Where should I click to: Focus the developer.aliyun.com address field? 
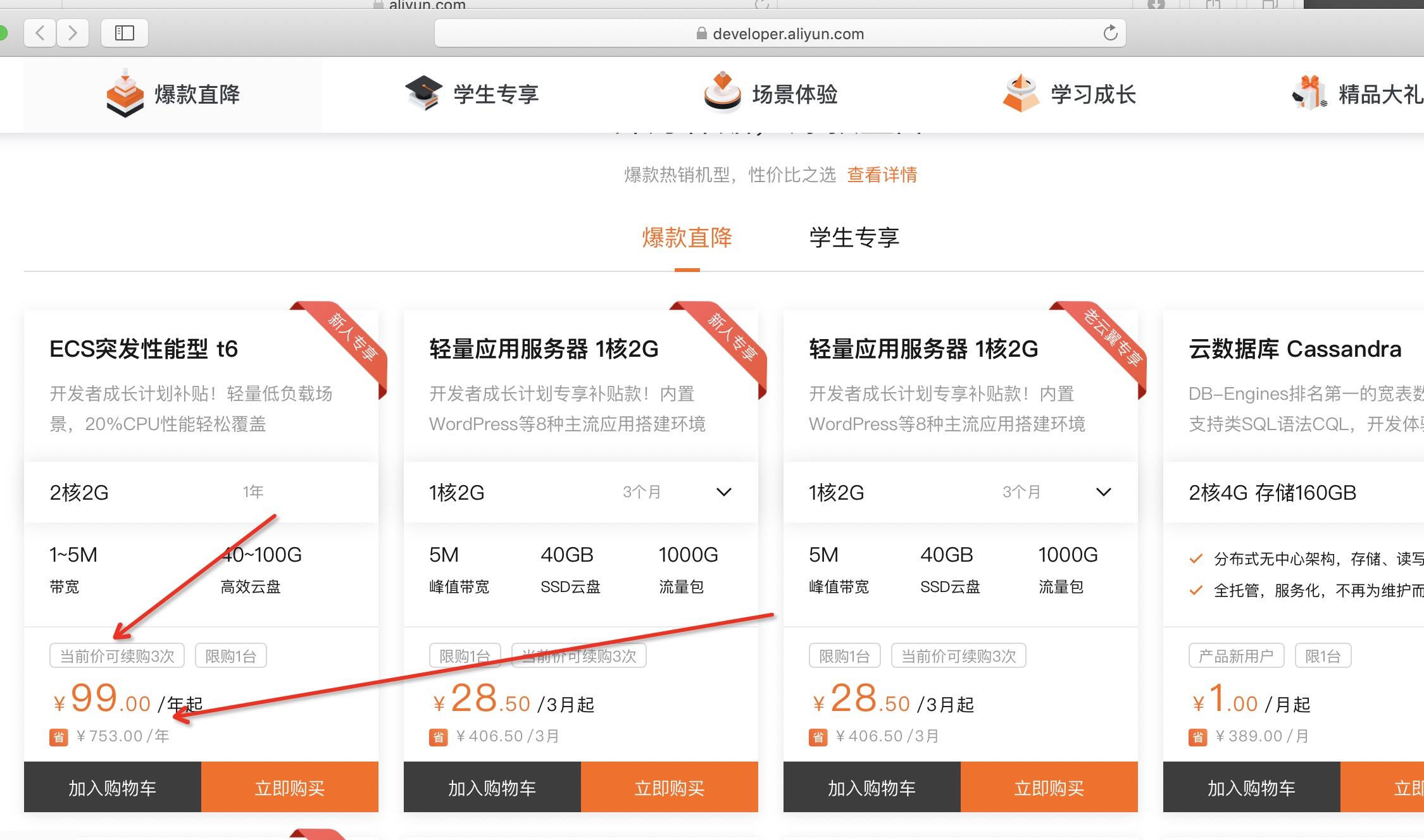coord(780,33)
